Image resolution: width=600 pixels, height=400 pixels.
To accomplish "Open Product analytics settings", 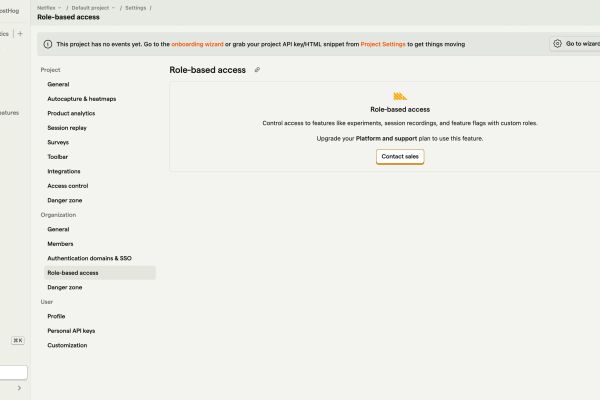I will coord(100,113).
